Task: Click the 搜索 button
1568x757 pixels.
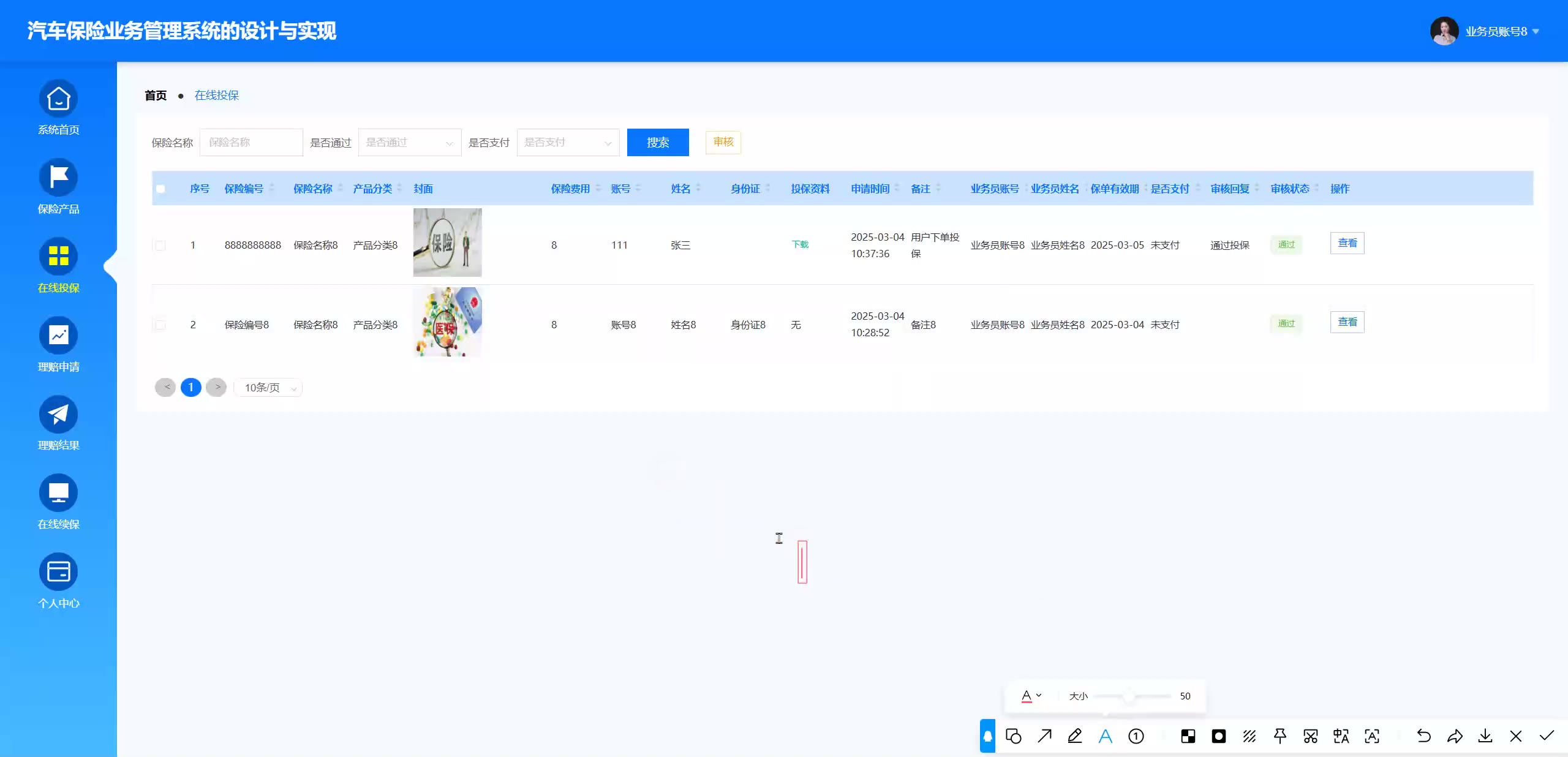Action: coord(658,143)
